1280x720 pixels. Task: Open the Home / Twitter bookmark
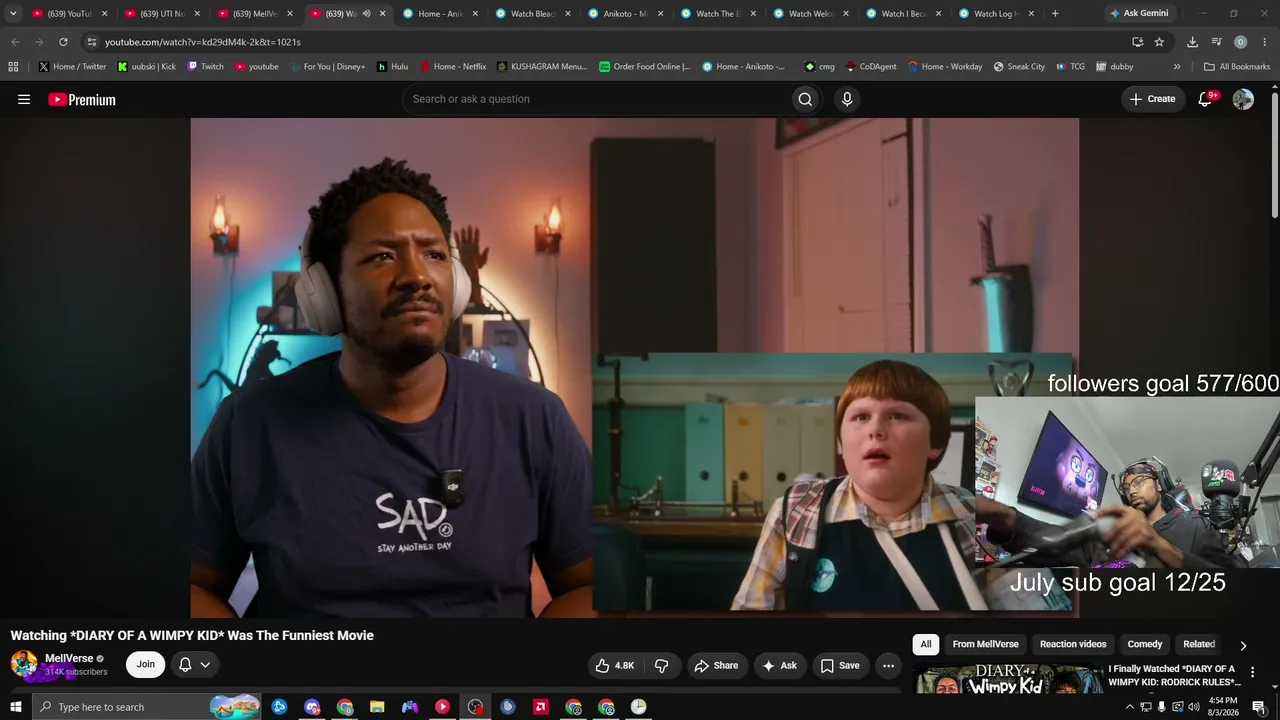coord(72,67)
